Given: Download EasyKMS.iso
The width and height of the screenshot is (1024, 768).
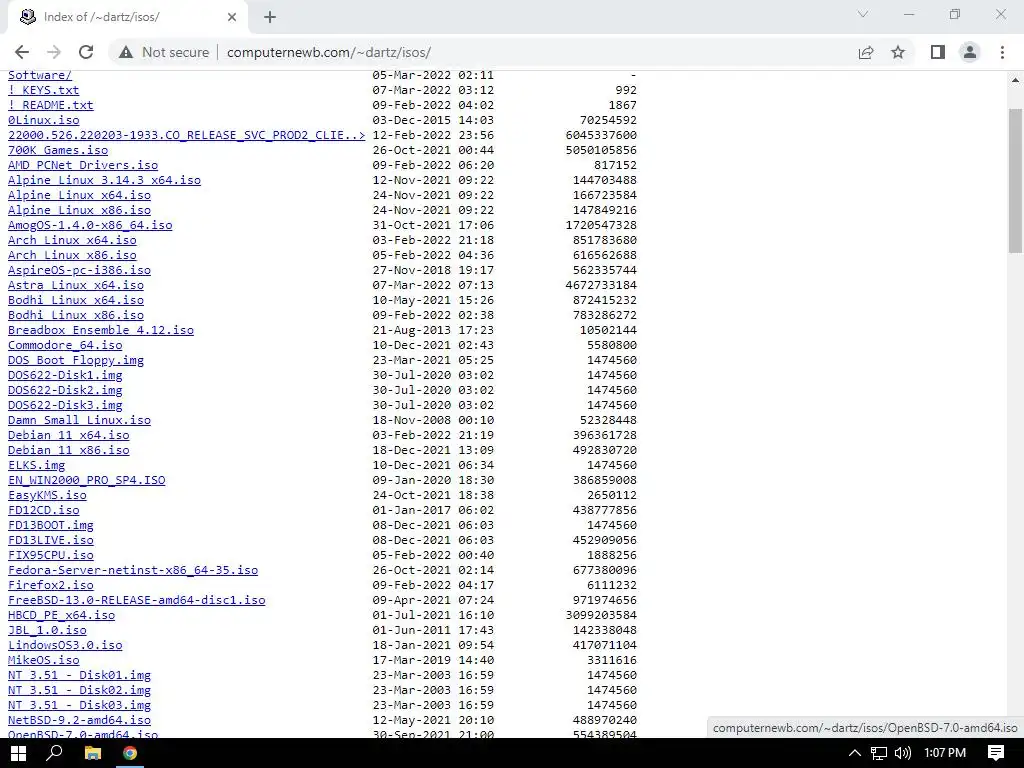Looking at the screenshot, I should tap(47, 496).
